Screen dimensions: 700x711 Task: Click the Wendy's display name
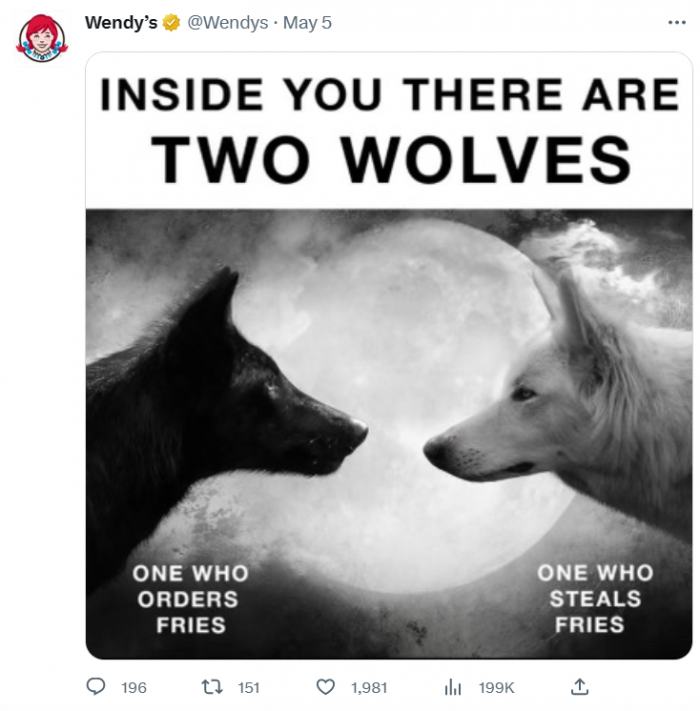pyautogui.click(x=121, y=23)
